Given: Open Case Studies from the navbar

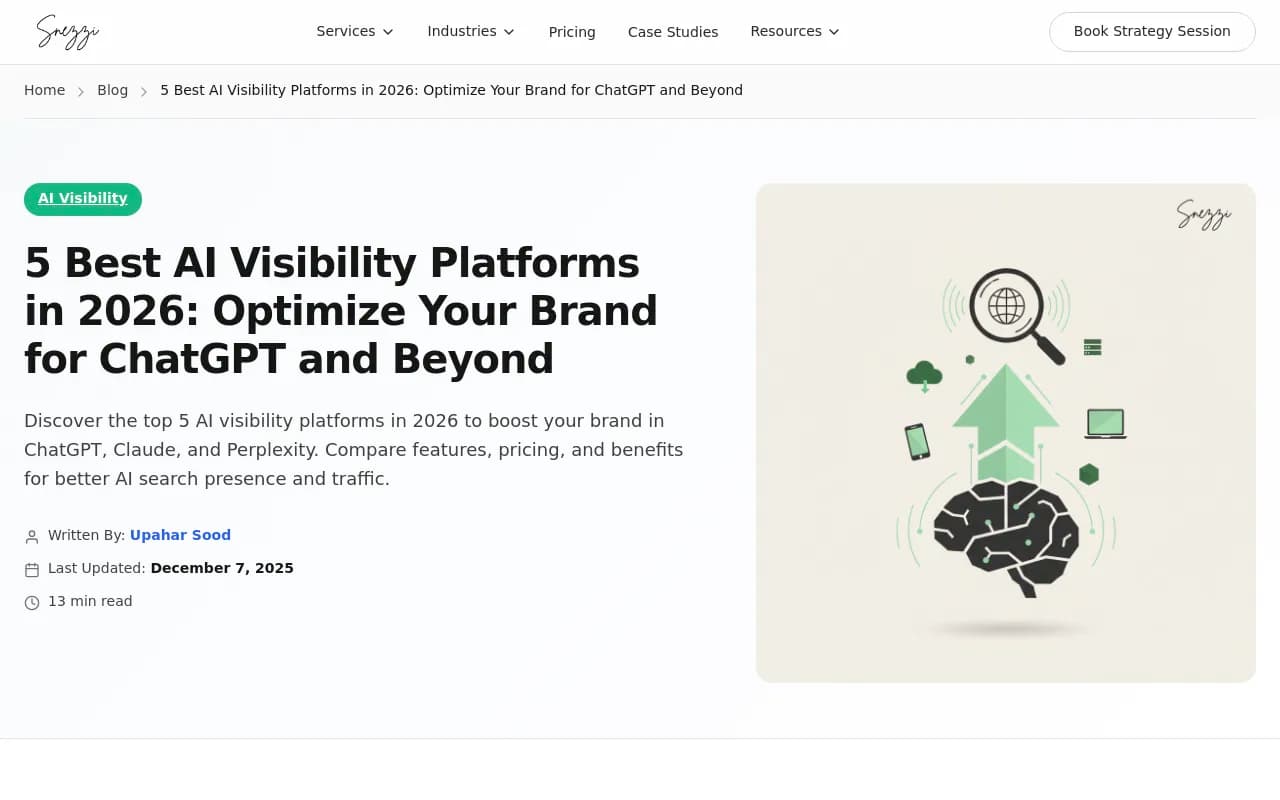Looking at the screenshot, I should tap(672, 32).
